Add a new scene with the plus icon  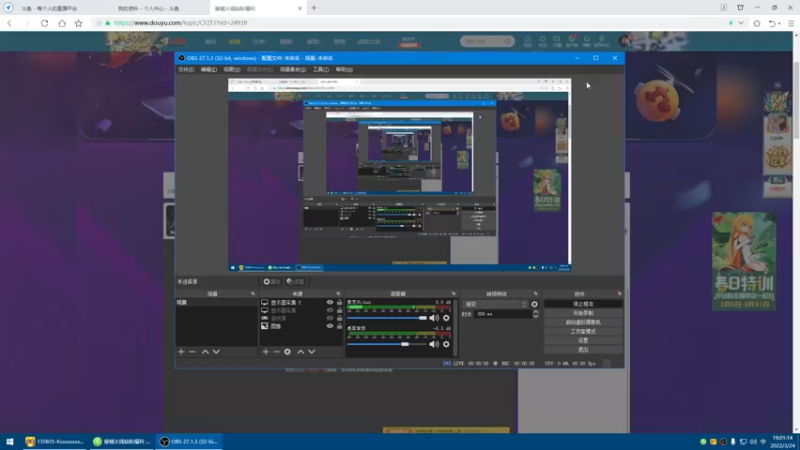tap(181, 352)
